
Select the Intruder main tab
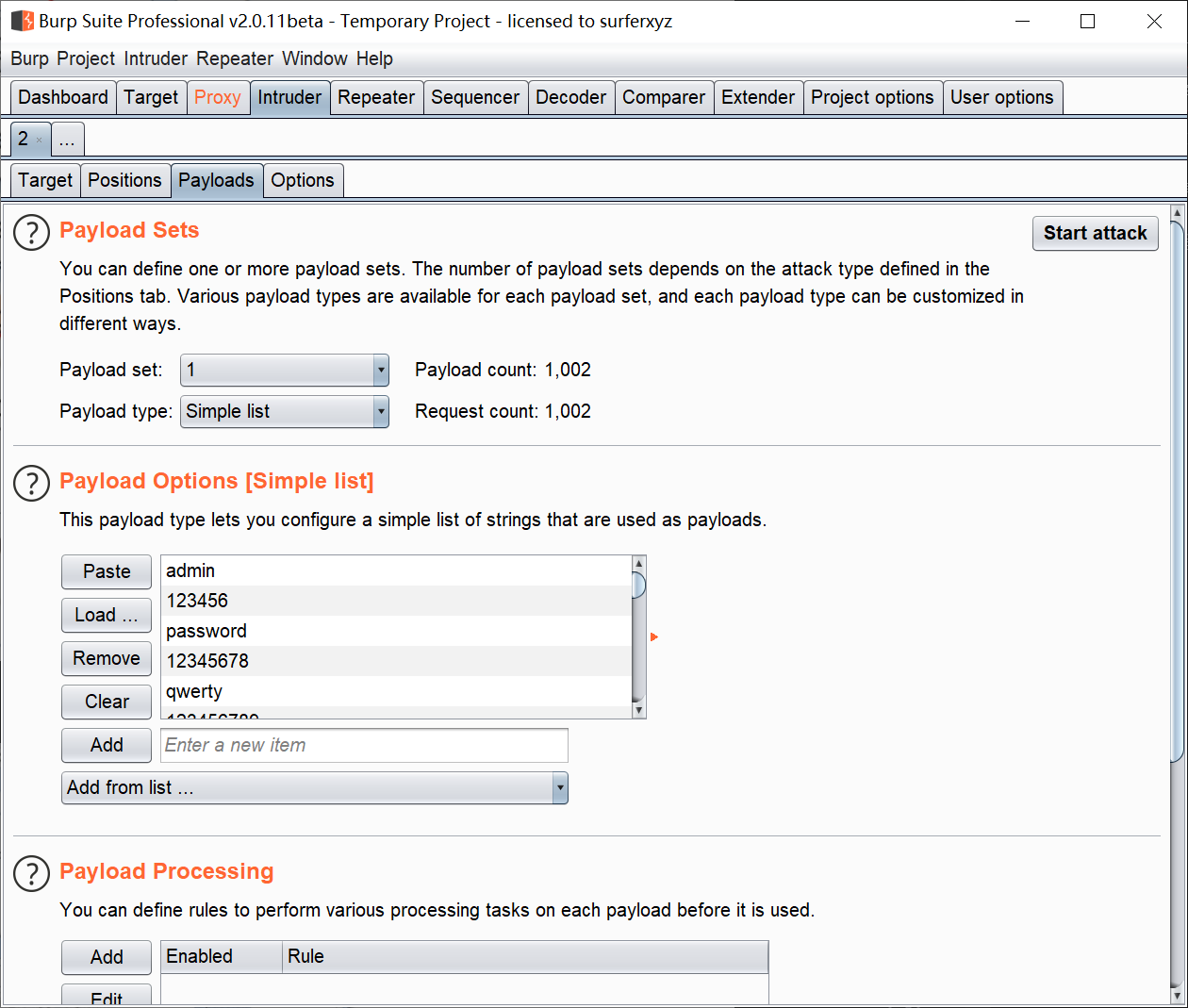pos(289,97)
